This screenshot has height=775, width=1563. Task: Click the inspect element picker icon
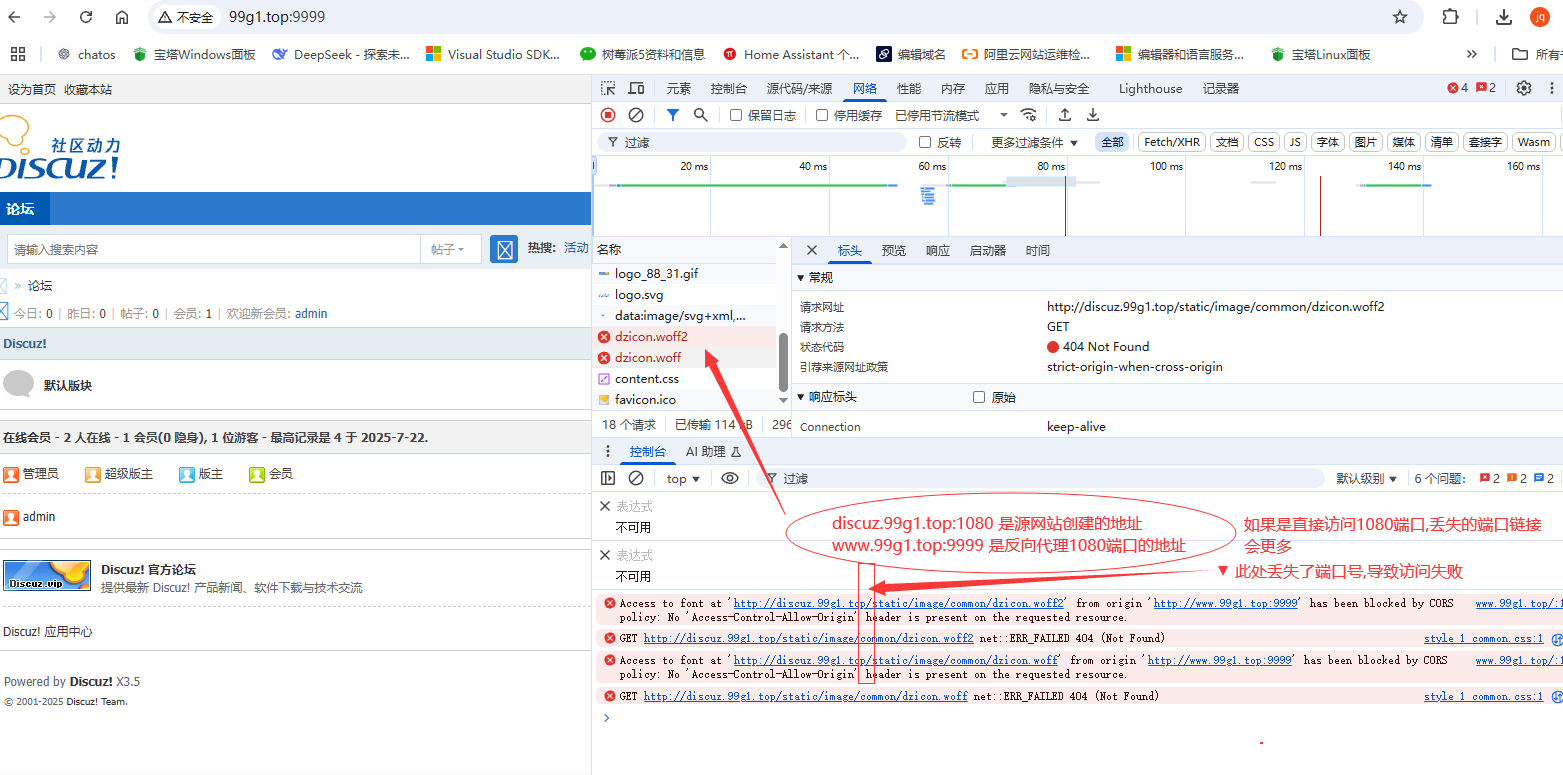pyautogui.click(x=608, y=88)
